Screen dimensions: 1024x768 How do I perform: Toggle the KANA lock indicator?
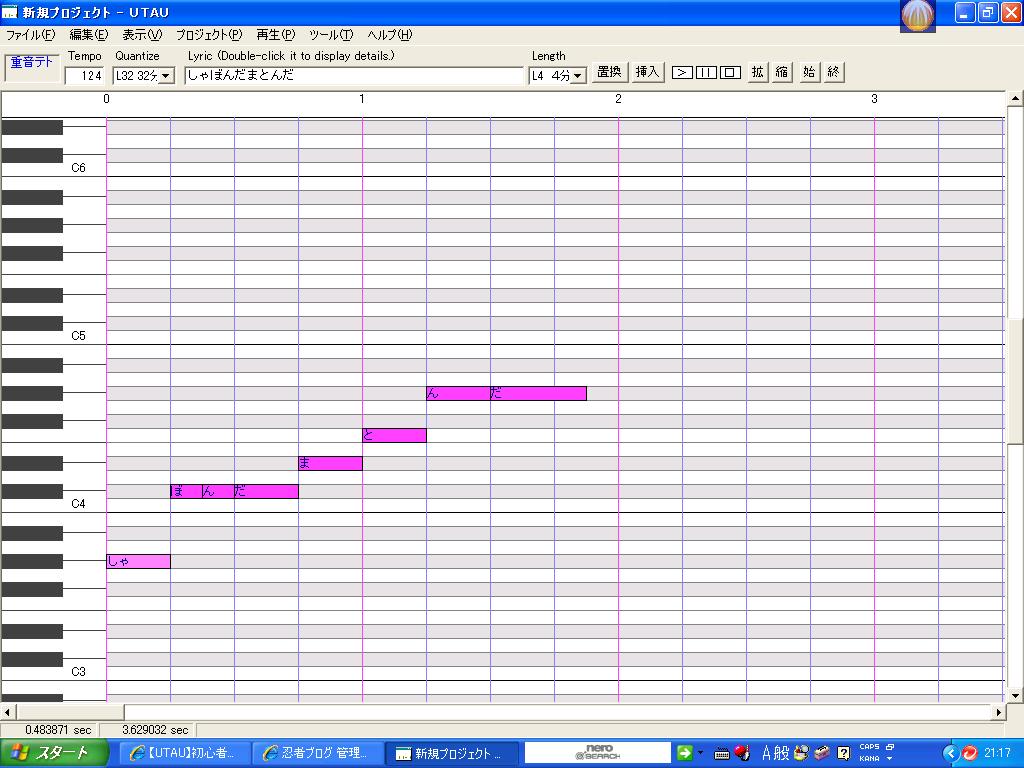tap(869, 759)
